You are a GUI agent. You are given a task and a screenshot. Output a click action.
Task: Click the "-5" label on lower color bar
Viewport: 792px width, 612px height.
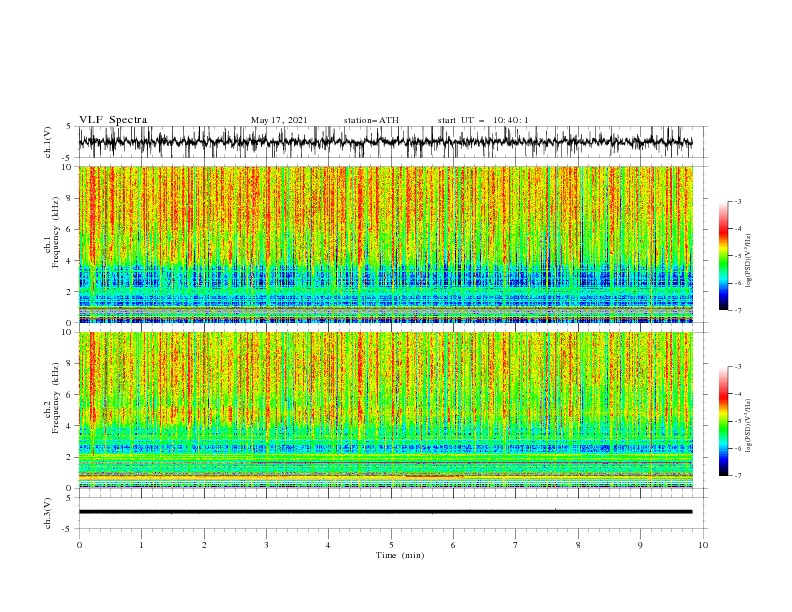click(x=738, y=421)
